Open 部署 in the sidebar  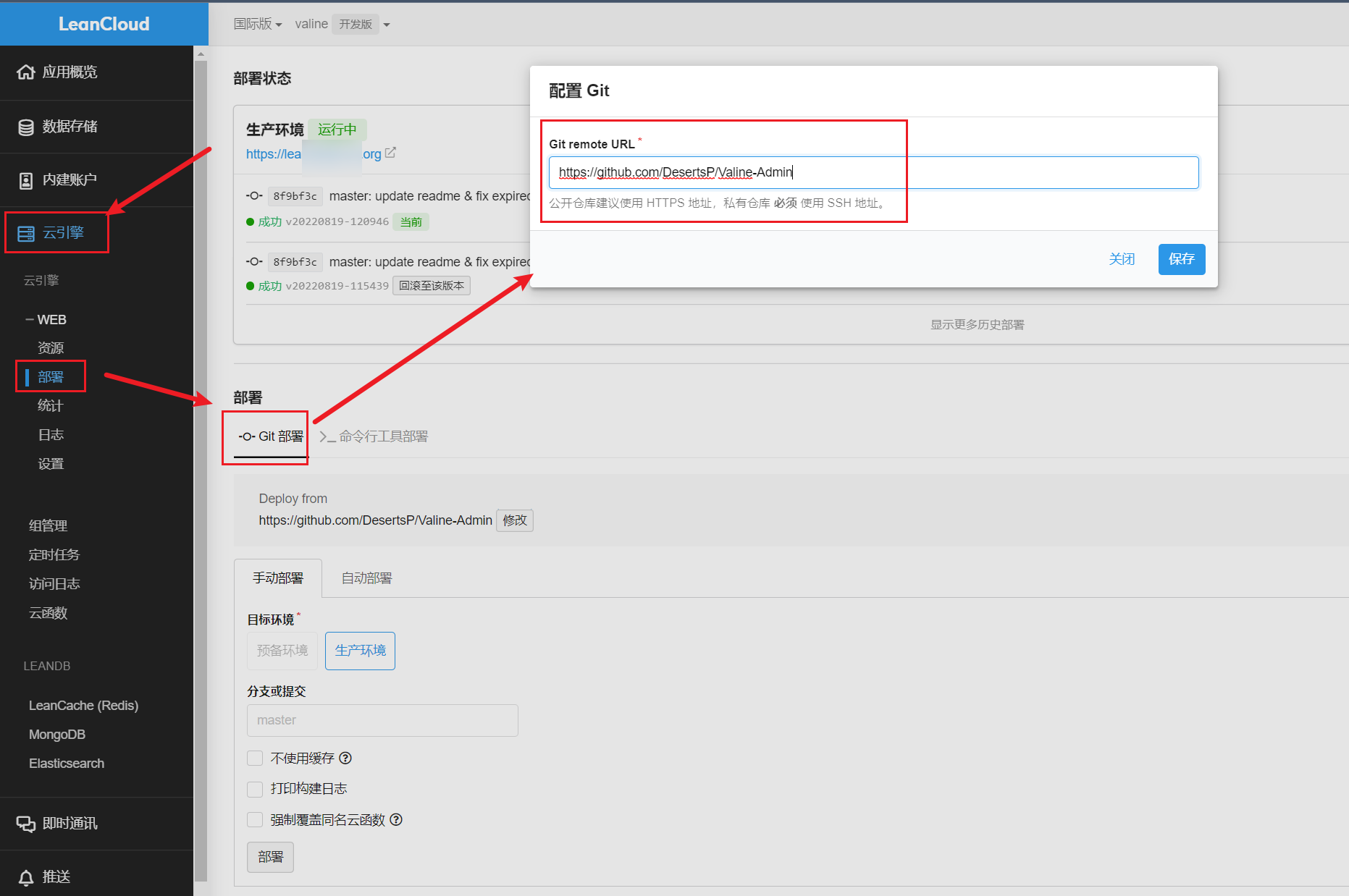(51, 377)
